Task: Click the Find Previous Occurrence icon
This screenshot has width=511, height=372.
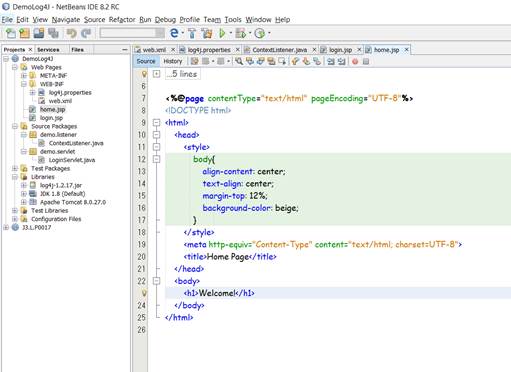Action: [250, 61]
